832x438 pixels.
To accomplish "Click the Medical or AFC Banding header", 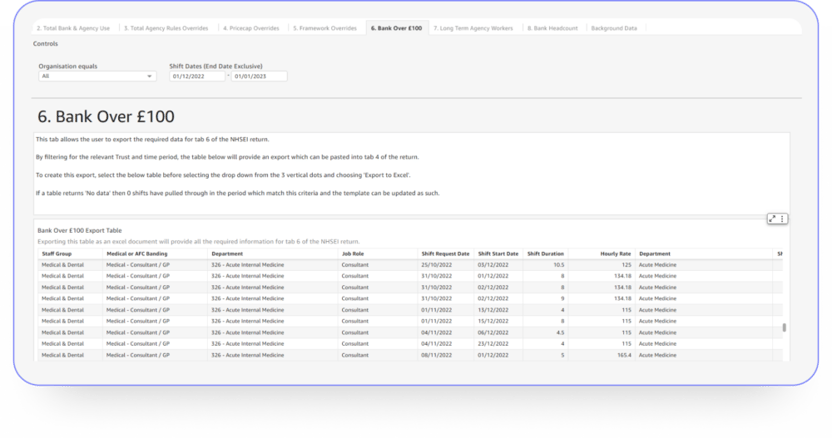I will point(141,254).
